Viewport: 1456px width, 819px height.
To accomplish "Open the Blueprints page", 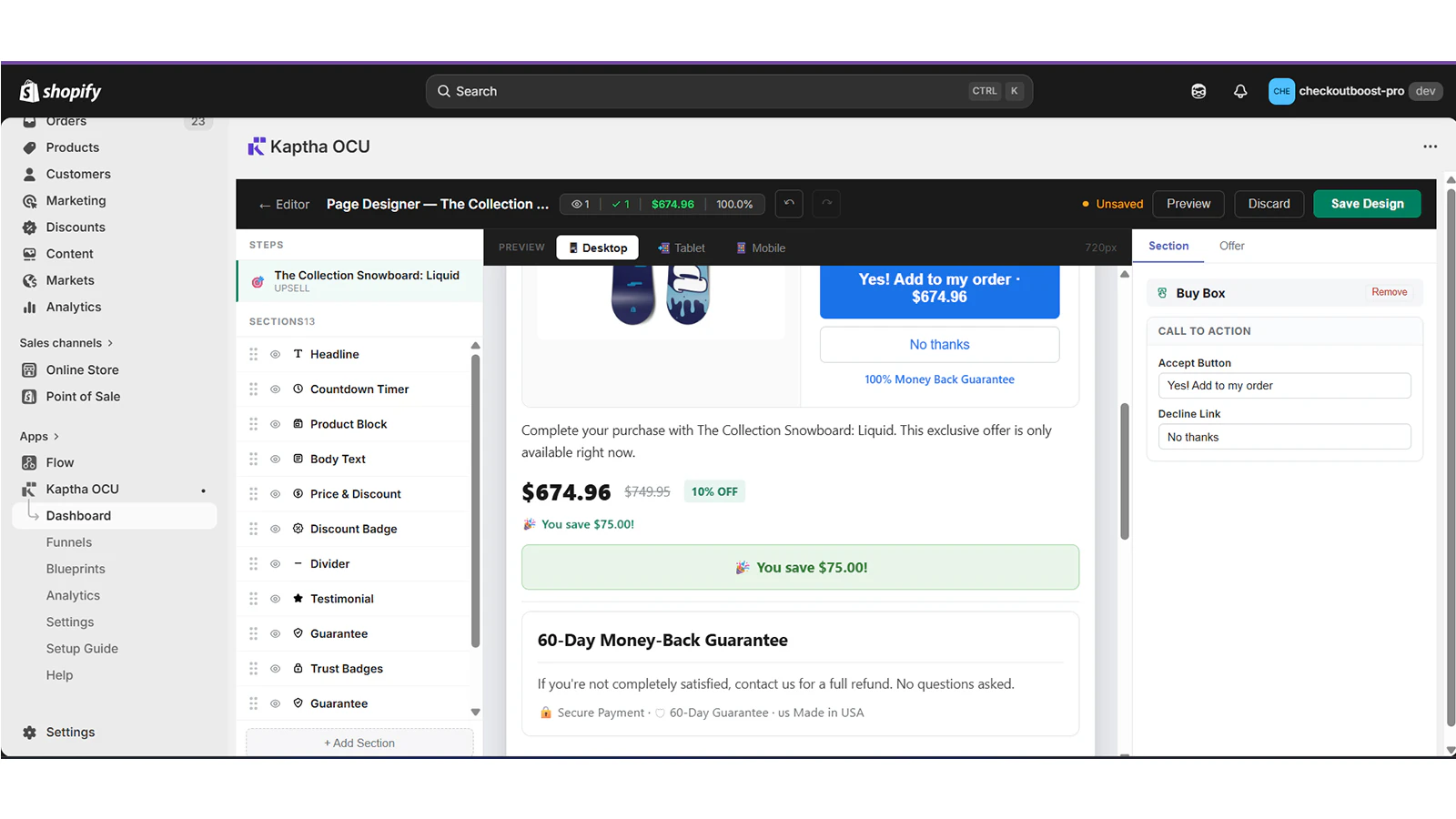I will pyautogui.click(x=76, y=569).
